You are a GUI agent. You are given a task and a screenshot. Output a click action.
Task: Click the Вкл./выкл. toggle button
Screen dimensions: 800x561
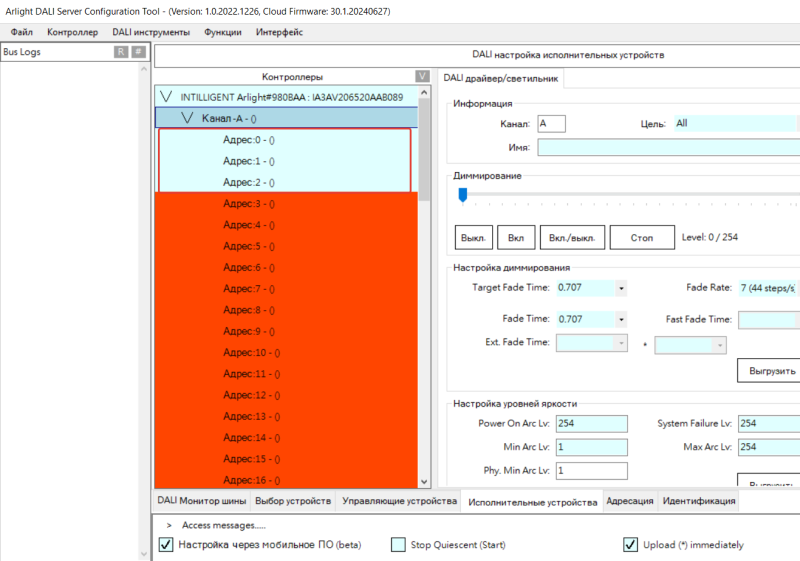(572, 238)
